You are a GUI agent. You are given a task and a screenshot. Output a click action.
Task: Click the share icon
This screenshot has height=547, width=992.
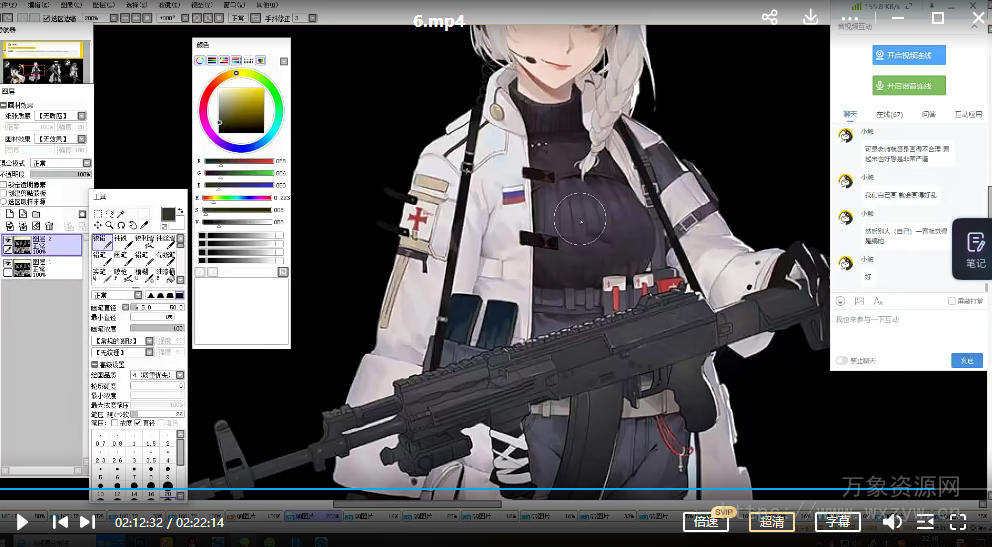(769, 18)
